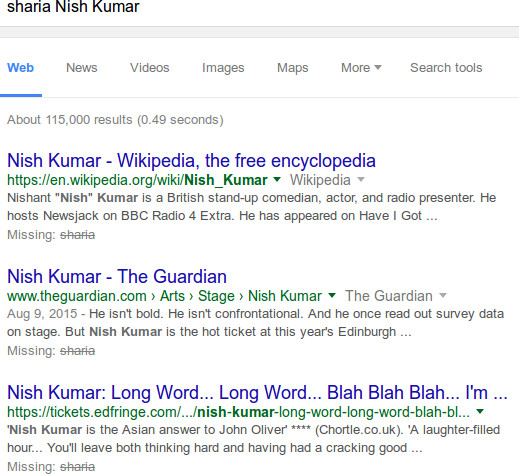This screenshot has width=519, height=474.
Task: Open green arrow menu beside the edfringe URL
Action: 480,411
